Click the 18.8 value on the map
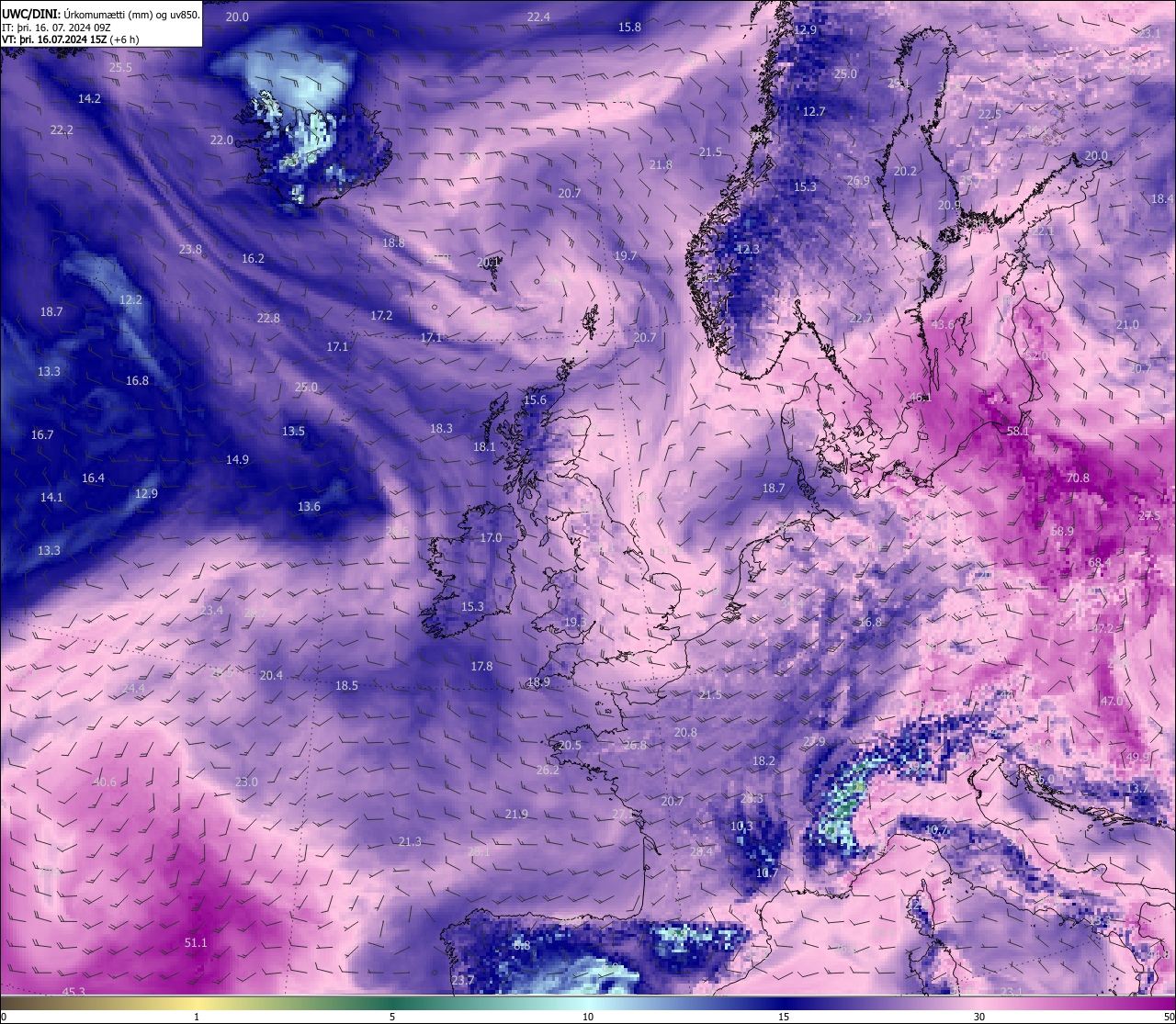This screenshot has width=1176, height=1024. tap(393, 242)
